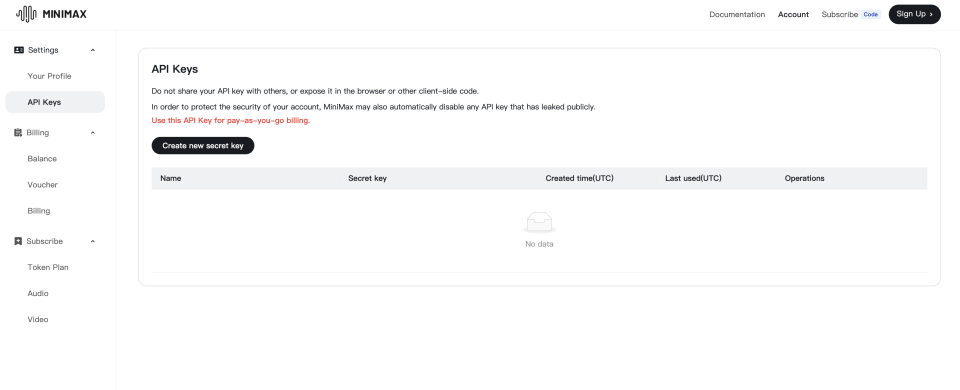Collapse the Settings section chevron
Viewport: 960px width, 390px height.
coord(93,50)
